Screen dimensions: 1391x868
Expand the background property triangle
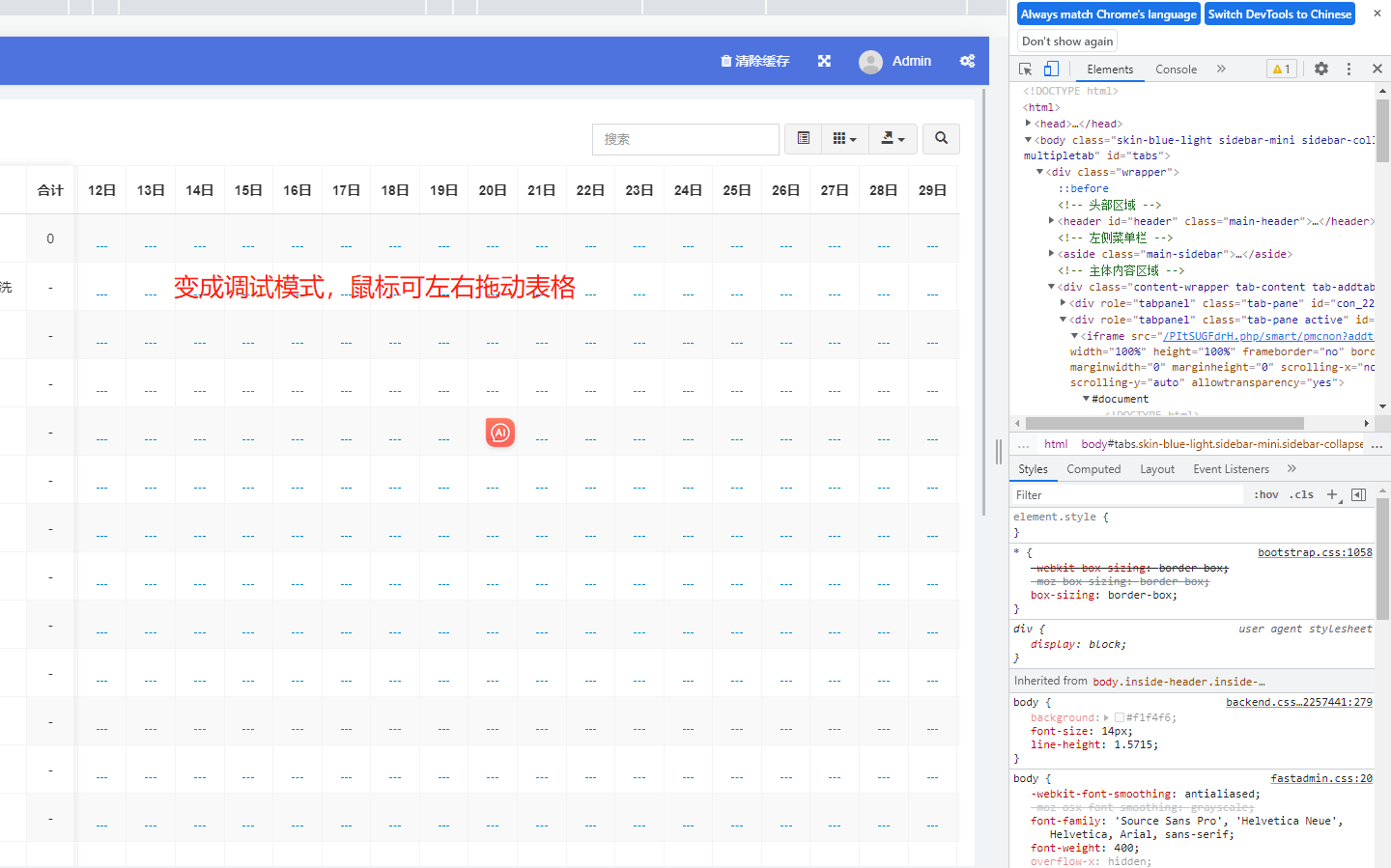1106,717
